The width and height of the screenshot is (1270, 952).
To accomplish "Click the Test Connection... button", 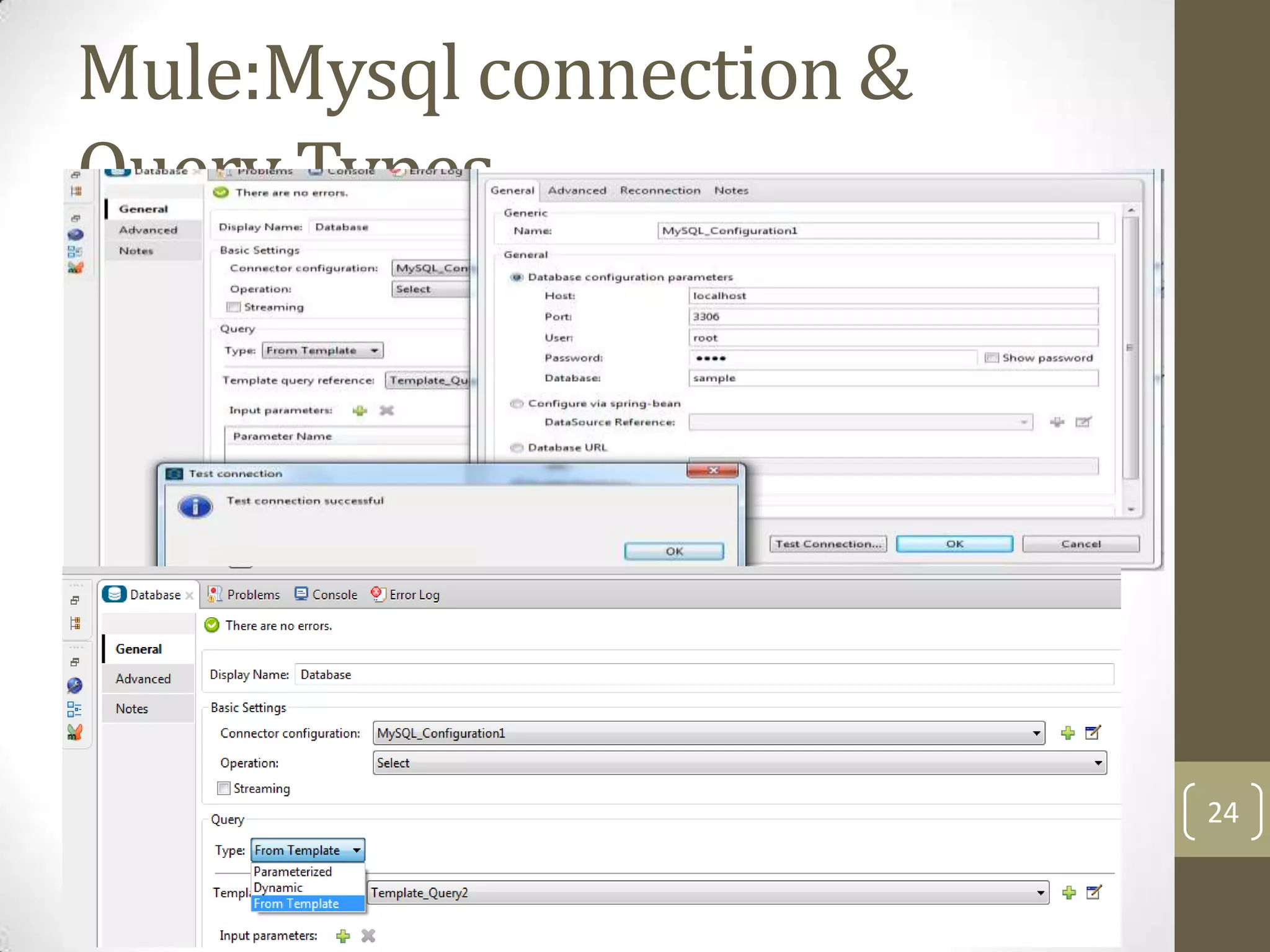I will [828, 544].
